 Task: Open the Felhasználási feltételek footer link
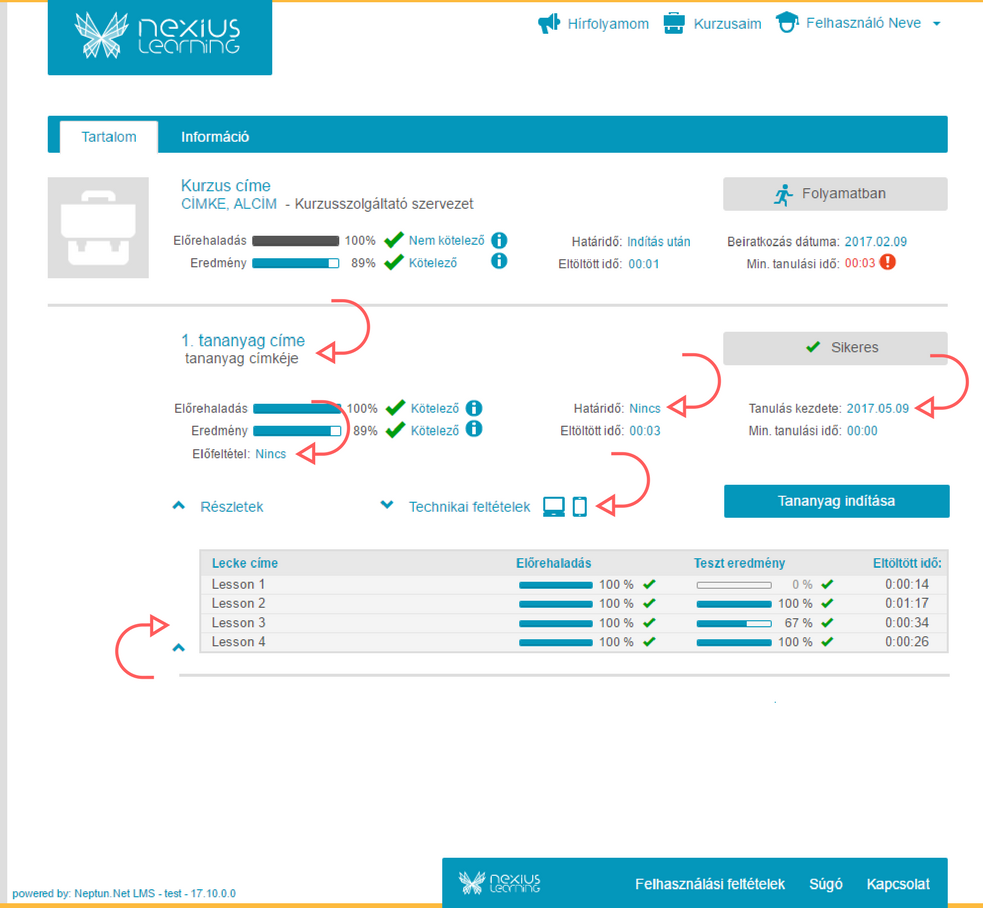pos(710,884)
